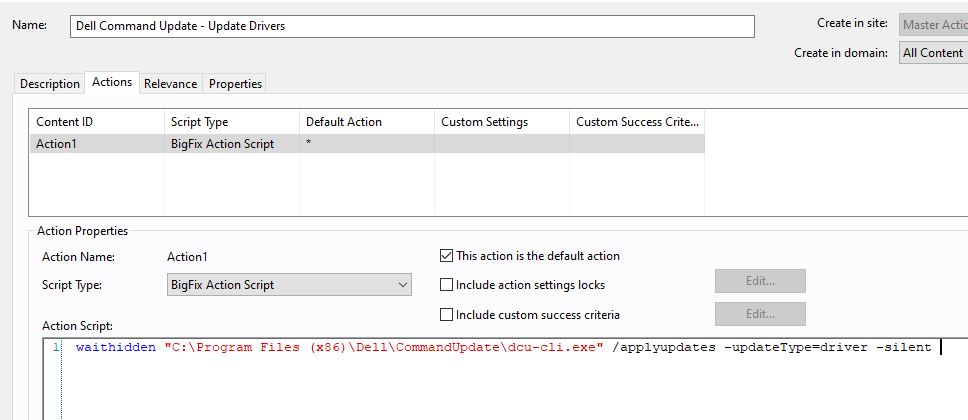Switch to the Relevance tab

coord(170,84)
